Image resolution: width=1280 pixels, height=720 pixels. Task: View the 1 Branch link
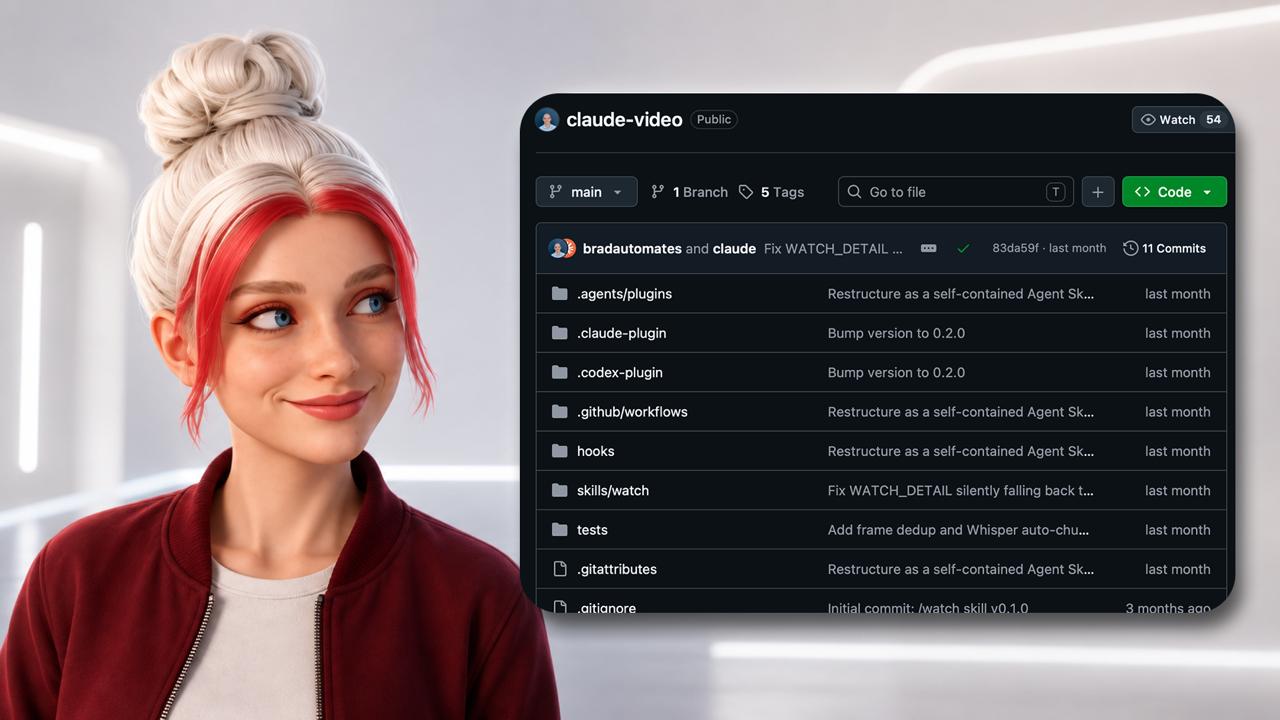point(689,192)
